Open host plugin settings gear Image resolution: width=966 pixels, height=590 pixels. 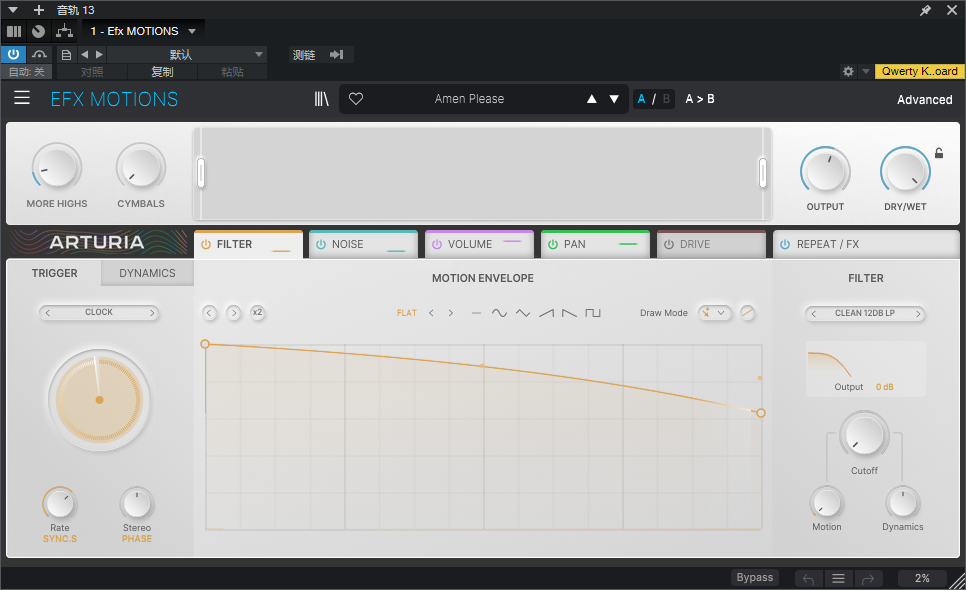[x=848, y=71]
